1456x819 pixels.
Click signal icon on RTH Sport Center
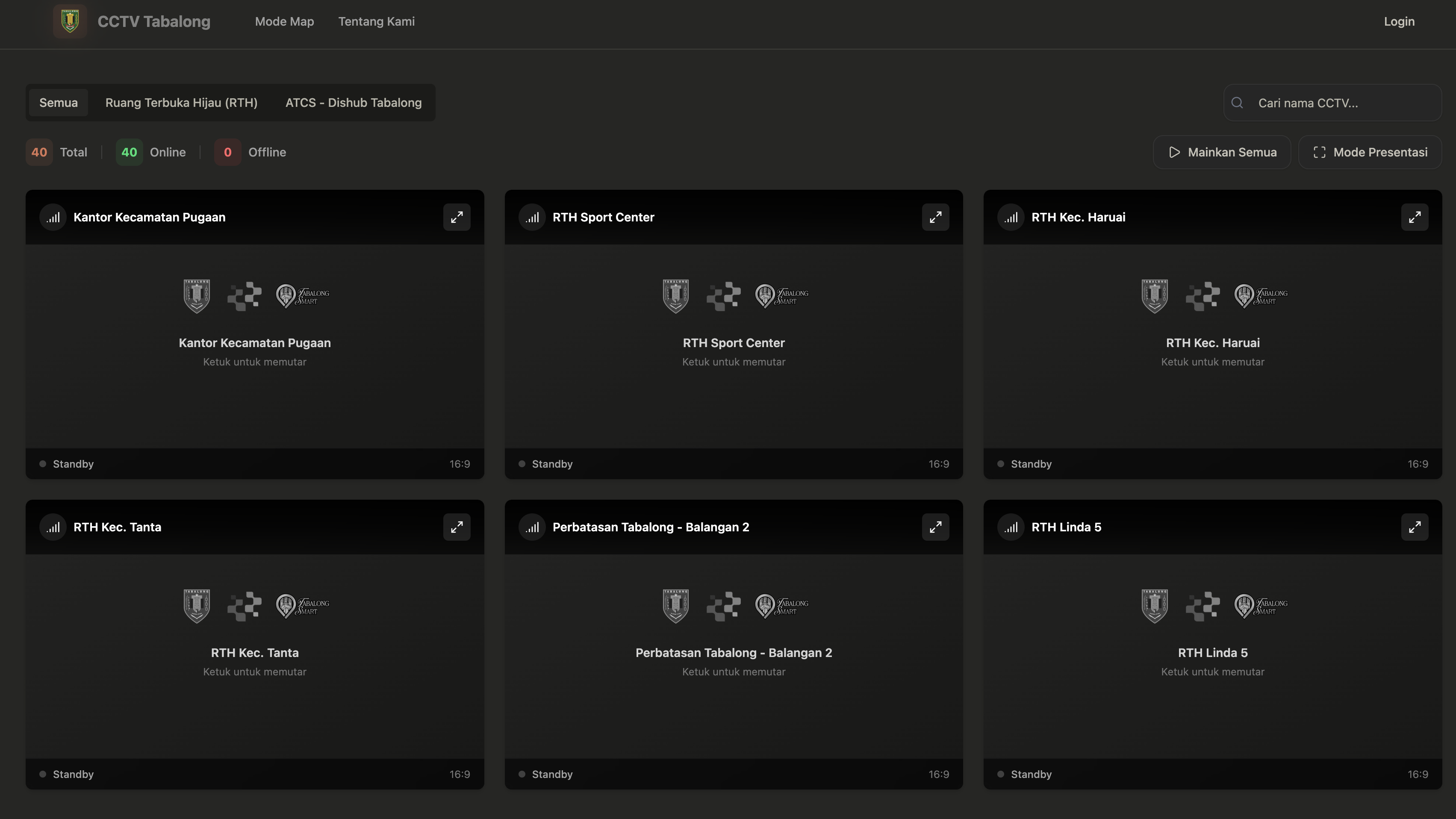532,217
